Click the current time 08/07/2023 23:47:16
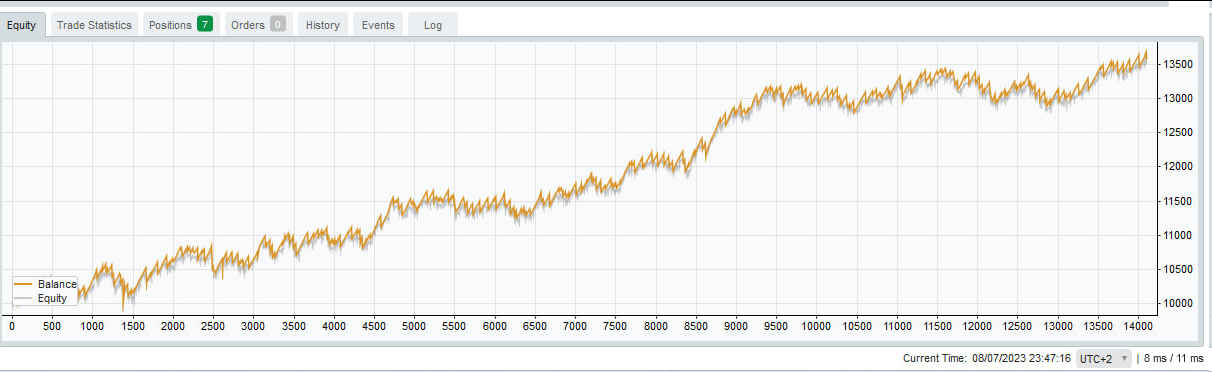1212x372 pixels. point(1021,358)
